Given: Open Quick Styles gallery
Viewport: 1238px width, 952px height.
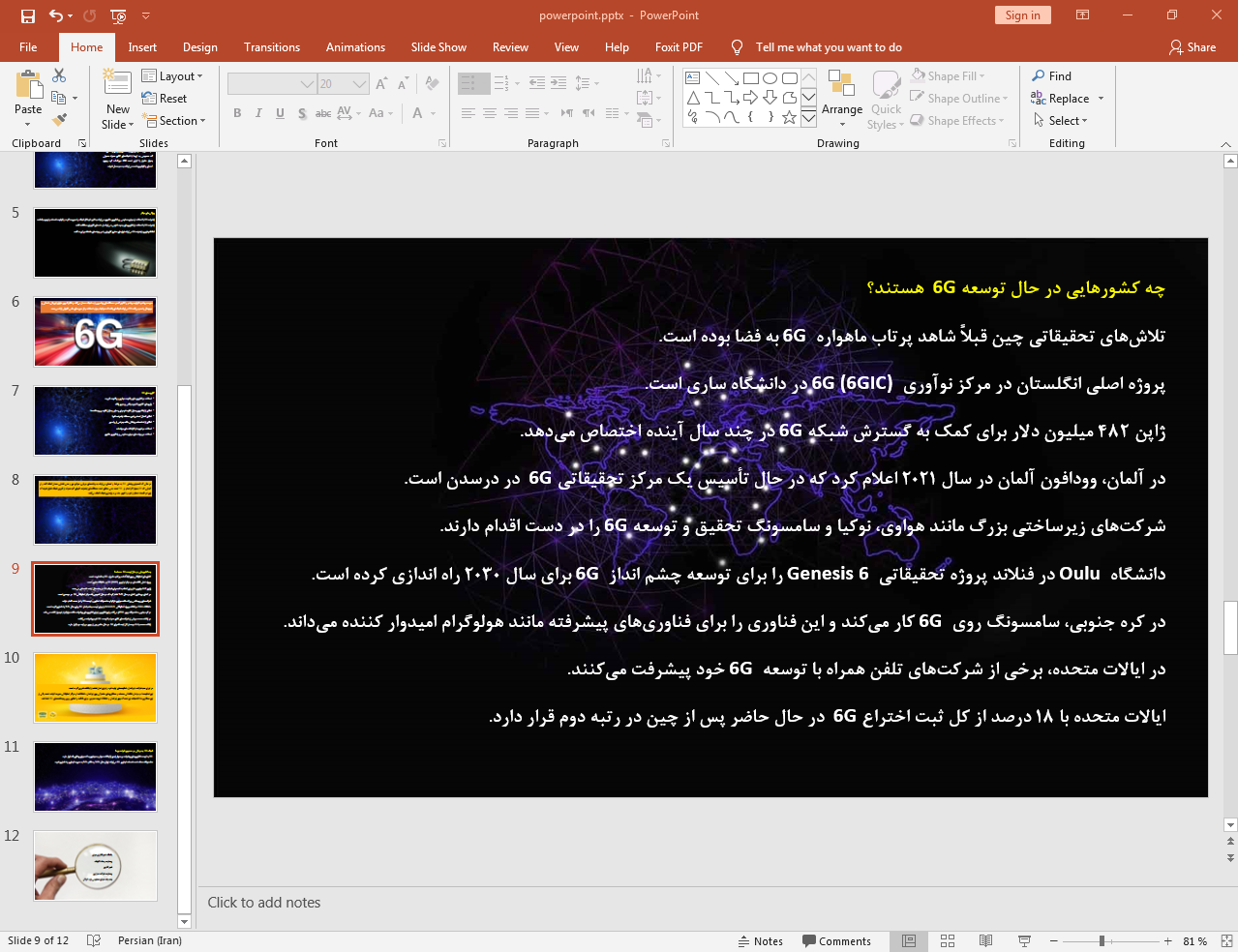Looking at the screenshot, I should click(x=885, y=98).
